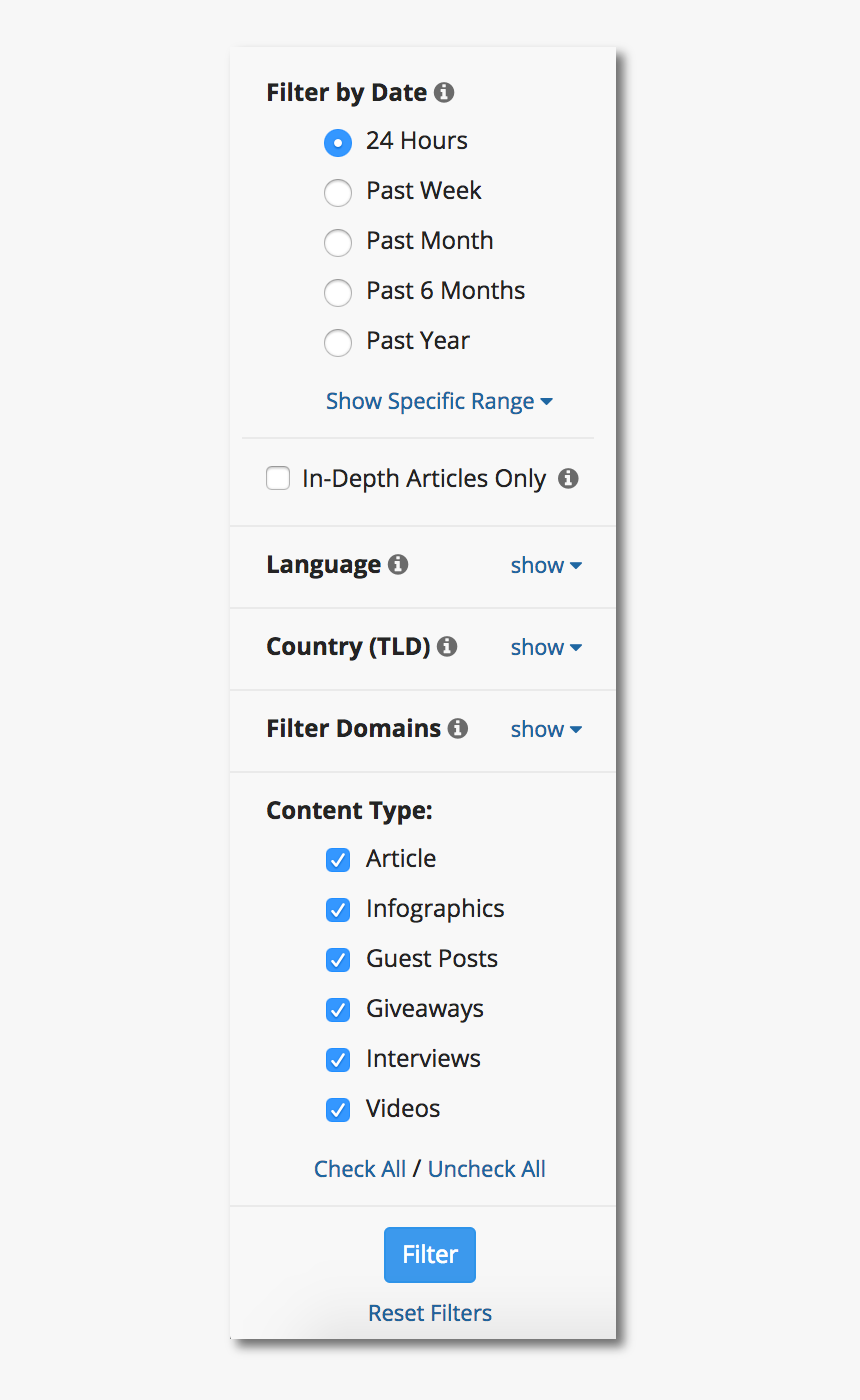Show the Filter Domains section
The height and width of the screenshot is (1400, 860).
tap(546, 729)
